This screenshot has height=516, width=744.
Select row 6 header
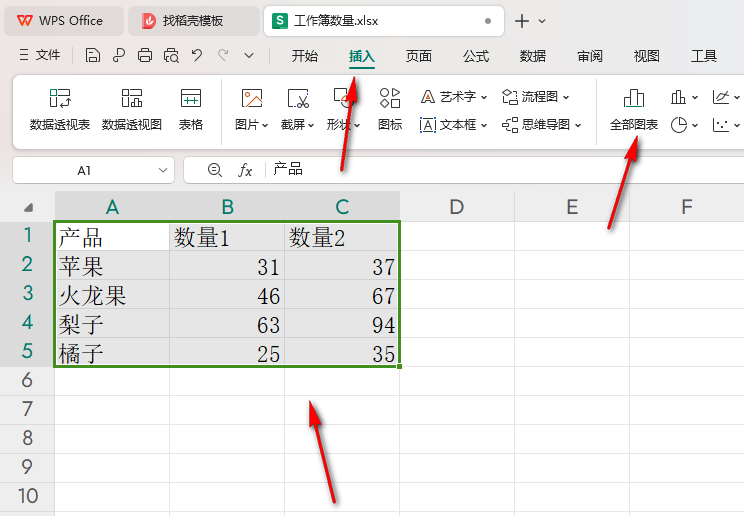point(27,381)
